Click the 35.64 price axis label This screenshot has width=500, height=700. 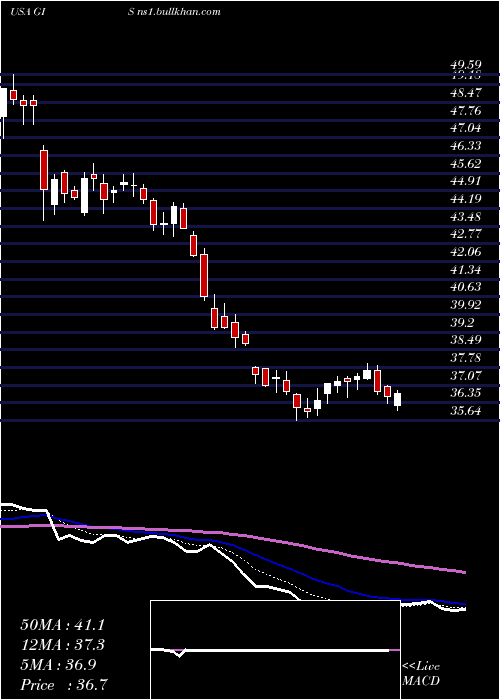467,411
